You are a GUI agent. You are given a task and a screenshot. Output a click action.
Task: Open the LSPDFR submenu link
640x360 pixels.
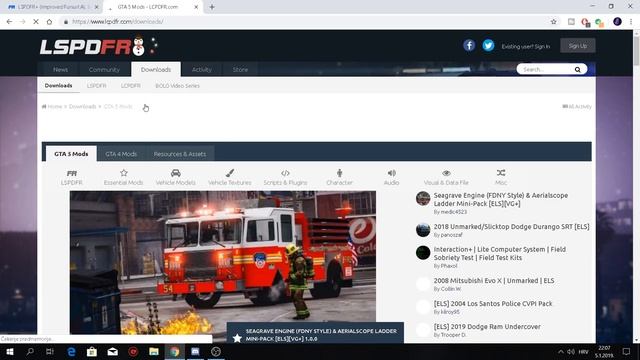pos(97,86)
